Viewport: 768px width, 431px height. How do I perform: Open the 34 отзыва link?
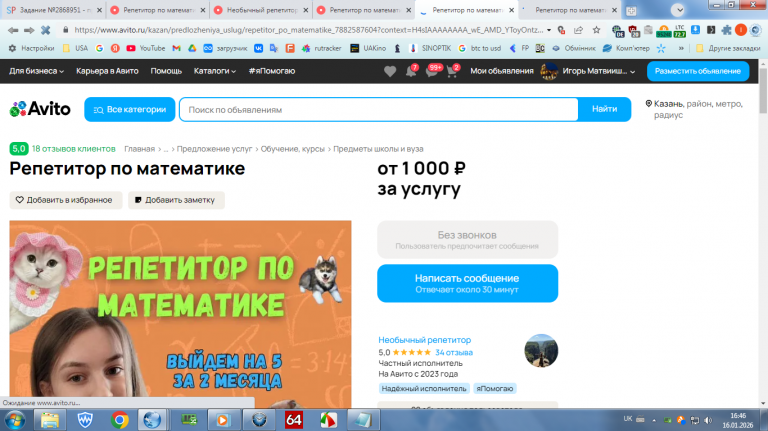pyautogui.click(x=454, y=352)
